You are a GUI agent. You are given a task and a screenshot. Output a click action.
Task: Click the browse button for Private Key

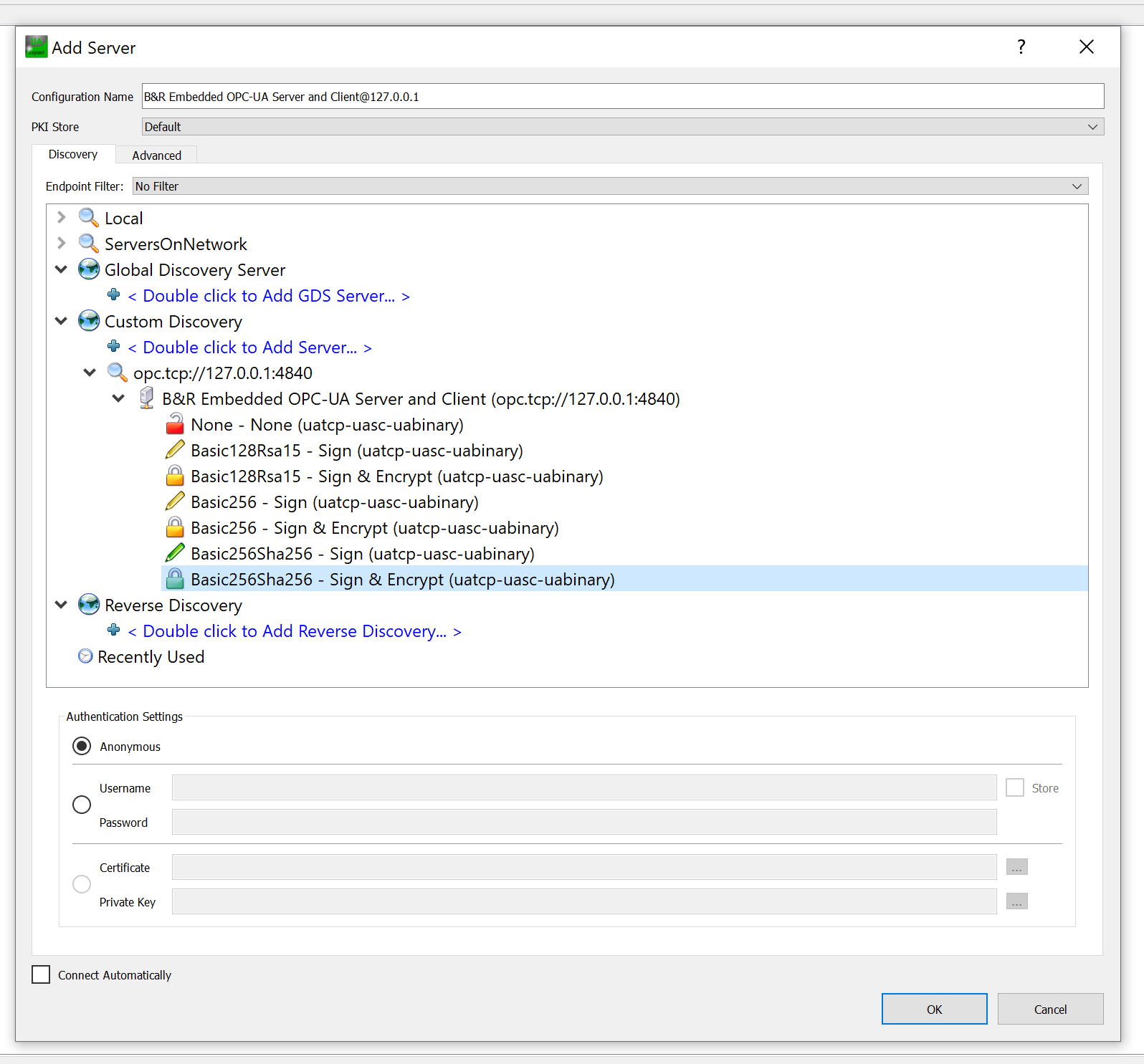coord(1016,901)
